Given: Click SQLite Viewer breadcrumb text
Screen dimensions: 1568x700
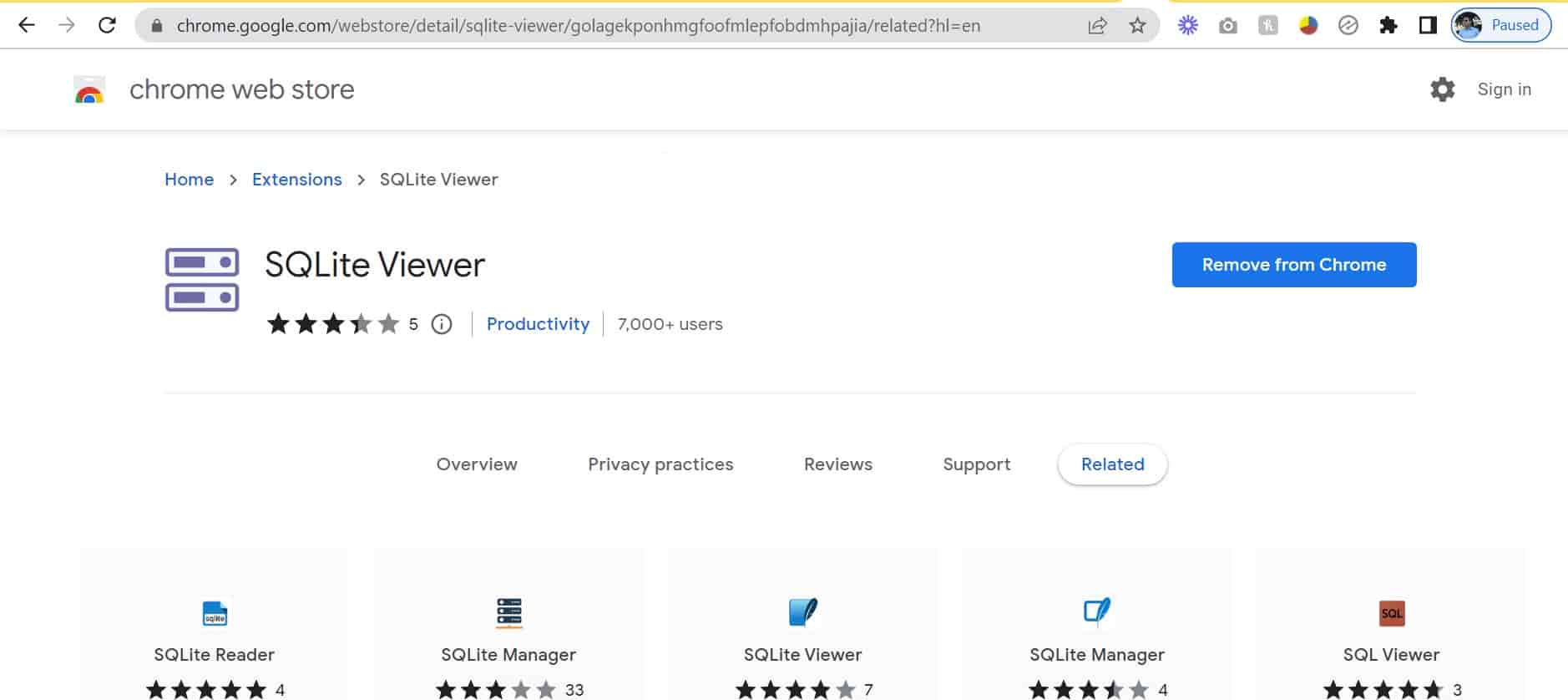Looking at the screenshot, I should pyautogui.click(x=438, y=180).
